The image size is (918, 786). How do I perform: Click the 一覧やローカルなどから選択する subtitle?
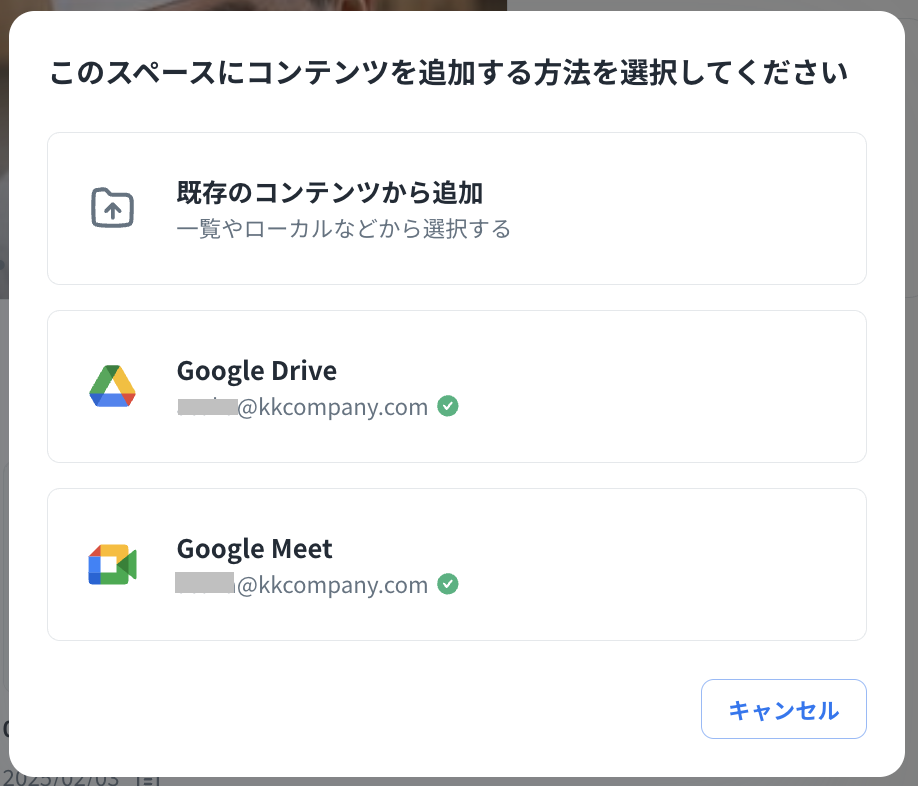tap(343, 229)
